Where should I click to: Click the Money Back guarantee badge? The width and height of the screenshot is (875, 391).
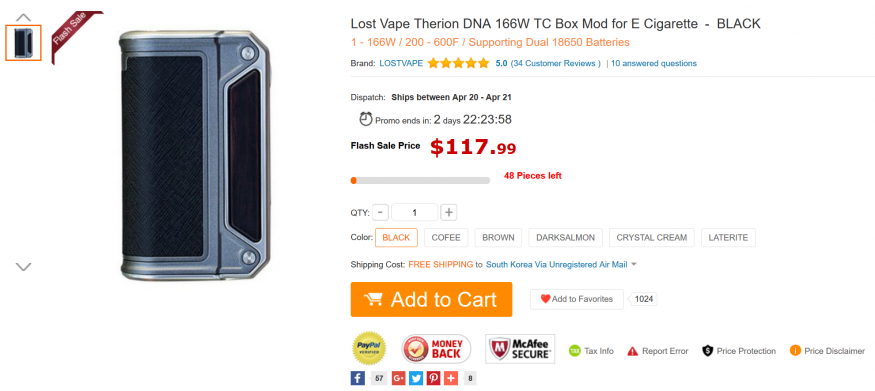pos(436,349)
